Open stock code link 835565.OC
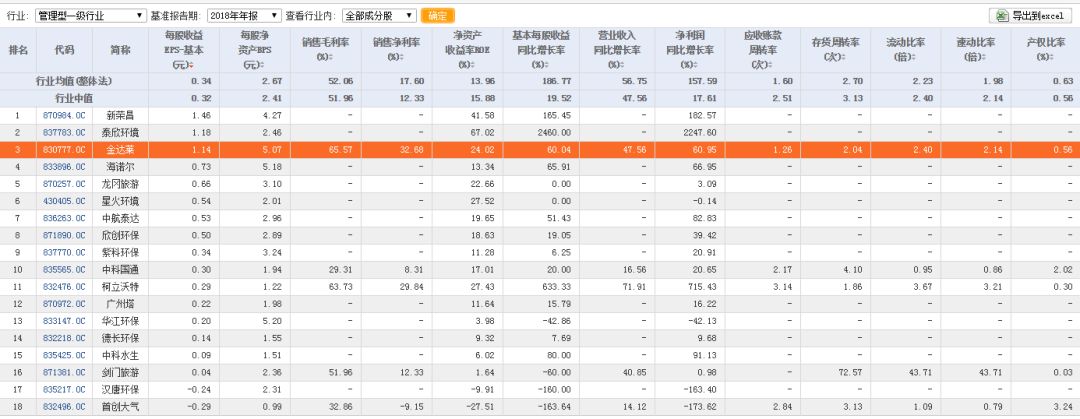 coord(64,269)
